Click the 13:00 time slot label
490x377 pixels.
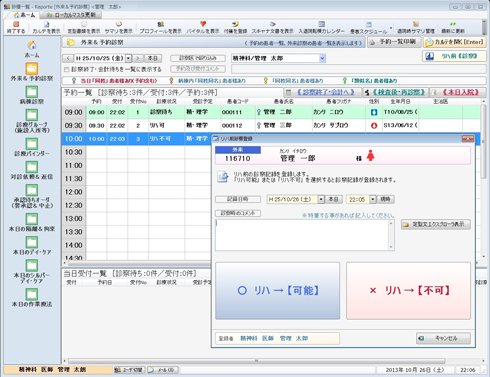click(74, 219)
